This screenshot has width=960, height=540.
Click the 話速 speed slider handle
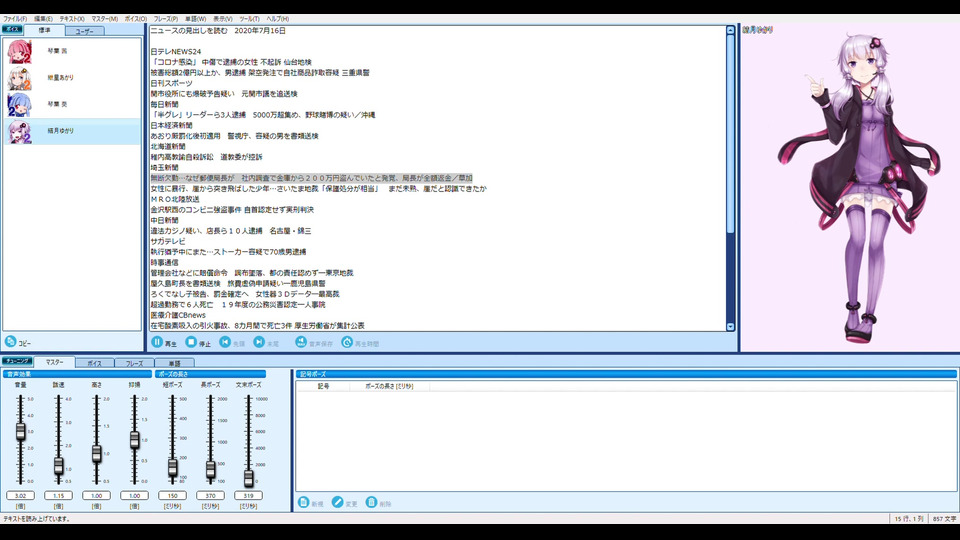[x=58, y=466]
